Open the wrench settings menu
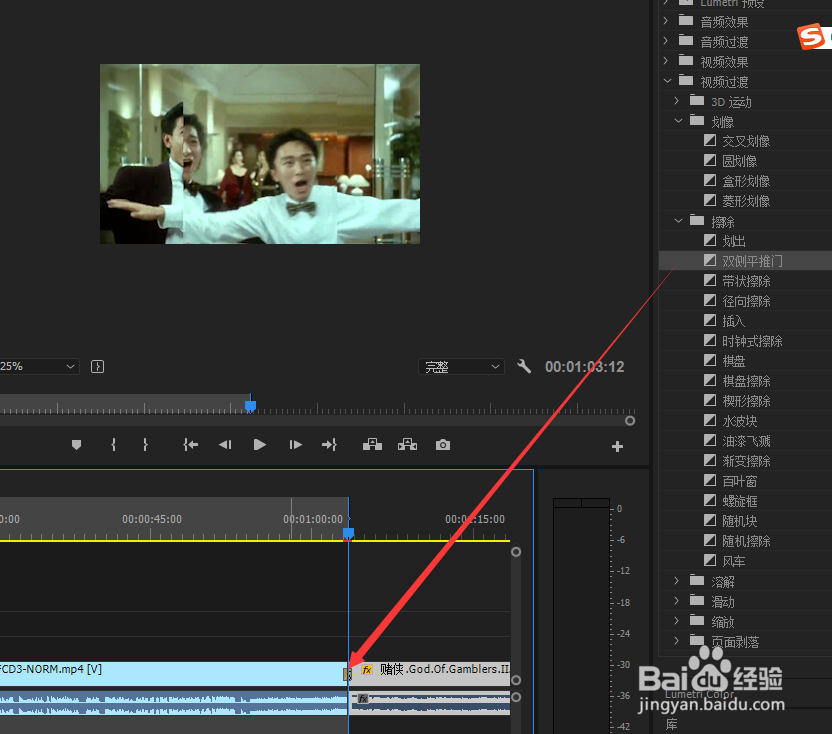This screenshot has height=734, width=832. coord(524,366)
